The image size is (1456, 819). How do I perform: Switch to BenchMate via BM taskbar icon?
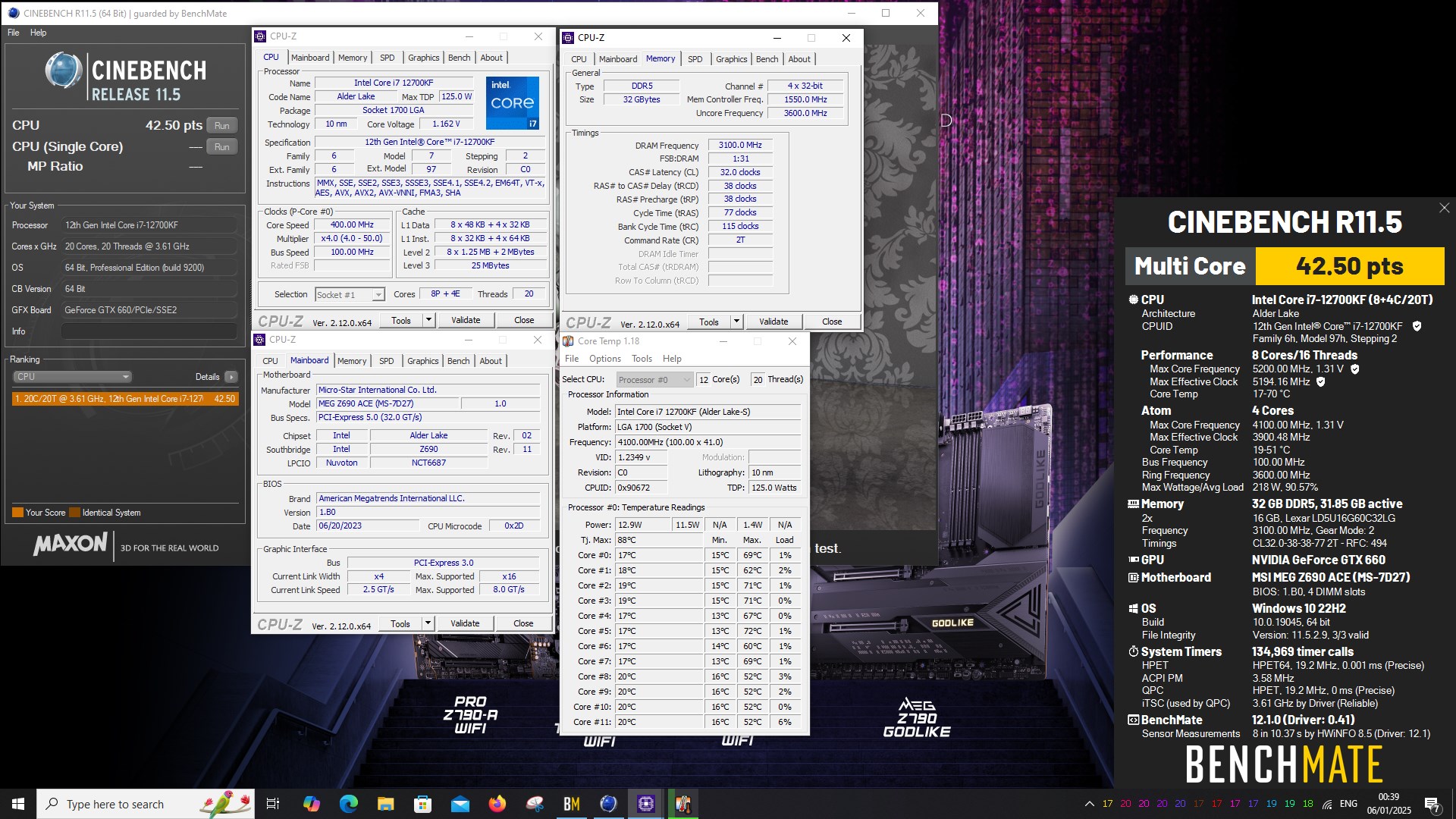click(571, 804)
